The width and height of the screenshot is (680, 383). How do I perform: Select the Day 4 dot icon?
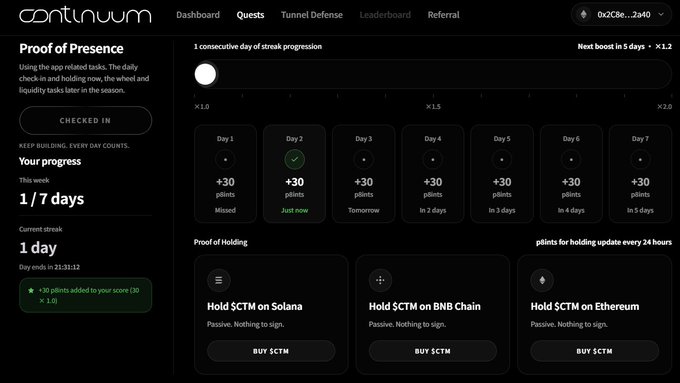coord(433,160)
